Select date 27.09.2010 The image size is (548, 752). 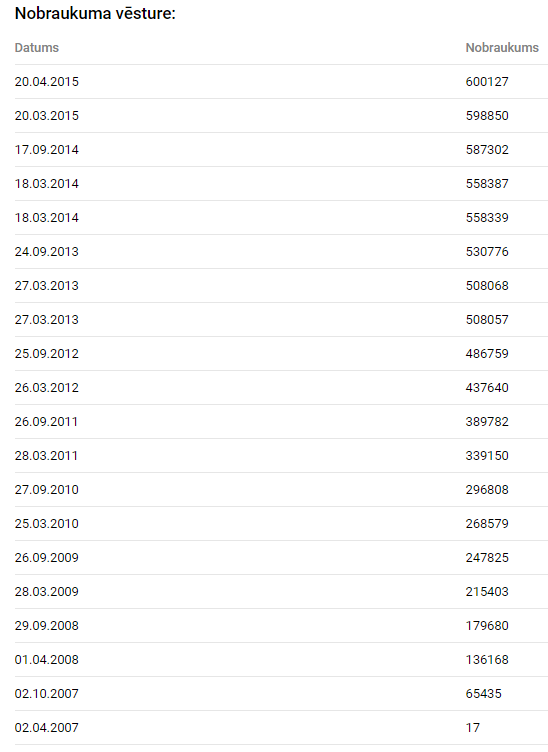click(47, 490)
